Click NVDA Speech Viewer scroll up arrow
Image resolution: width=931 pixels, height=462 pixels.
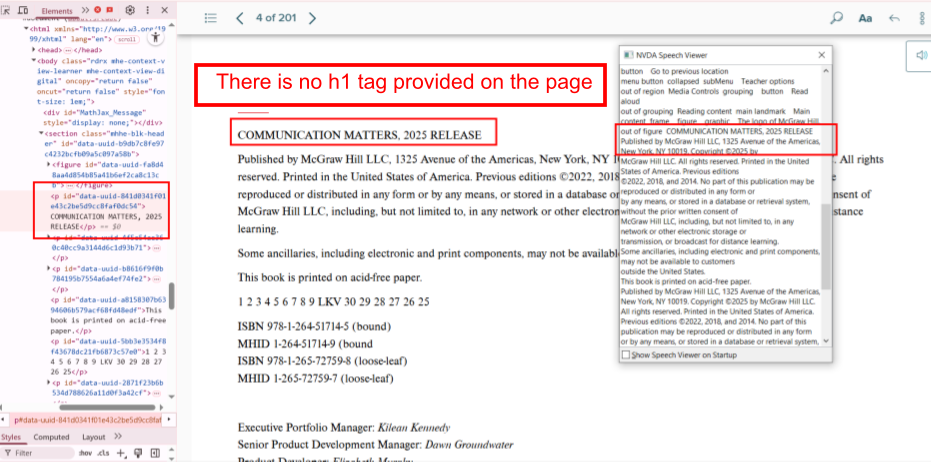826,71
